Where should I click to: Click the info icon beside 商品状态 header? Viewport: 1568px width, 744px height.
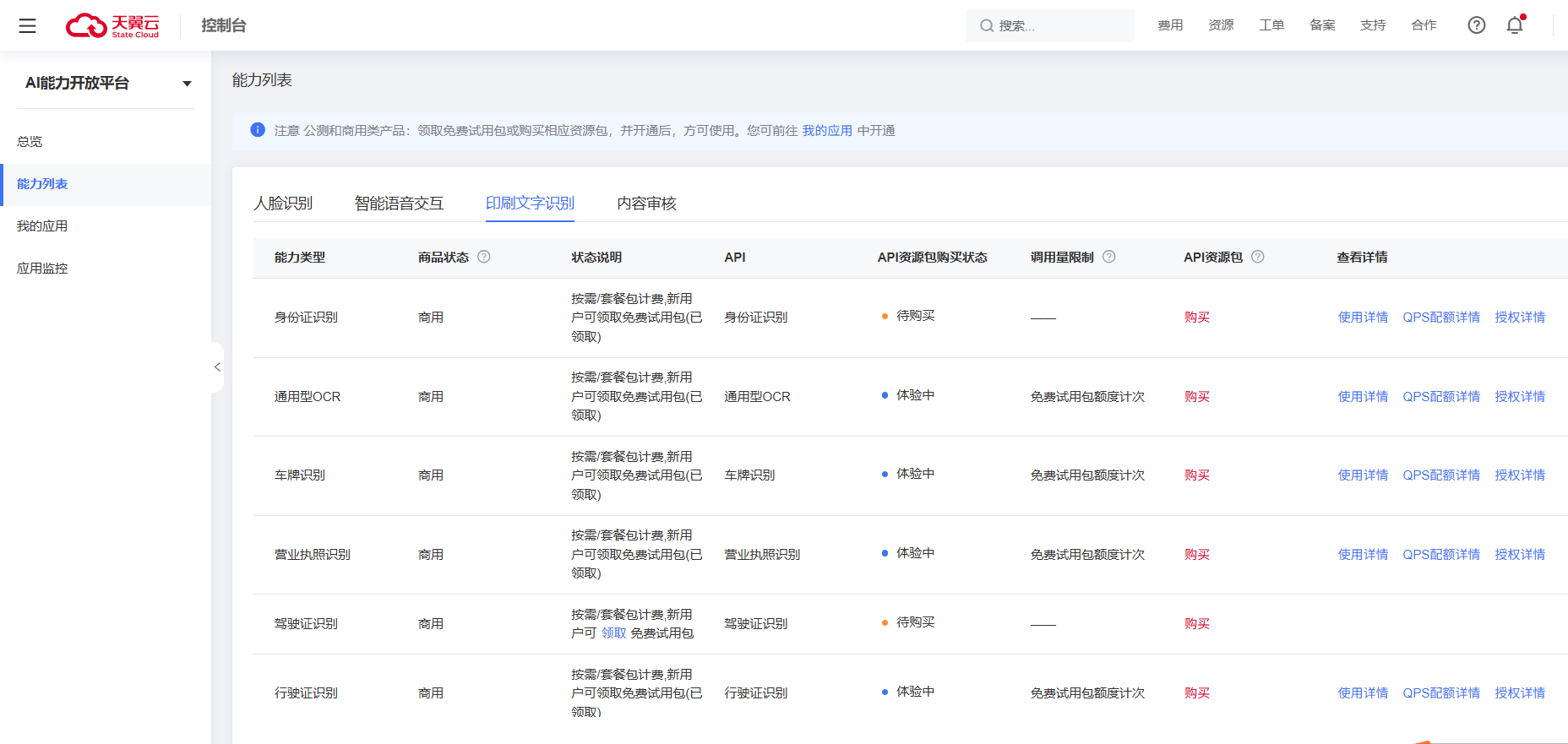[x=484, y=257]
